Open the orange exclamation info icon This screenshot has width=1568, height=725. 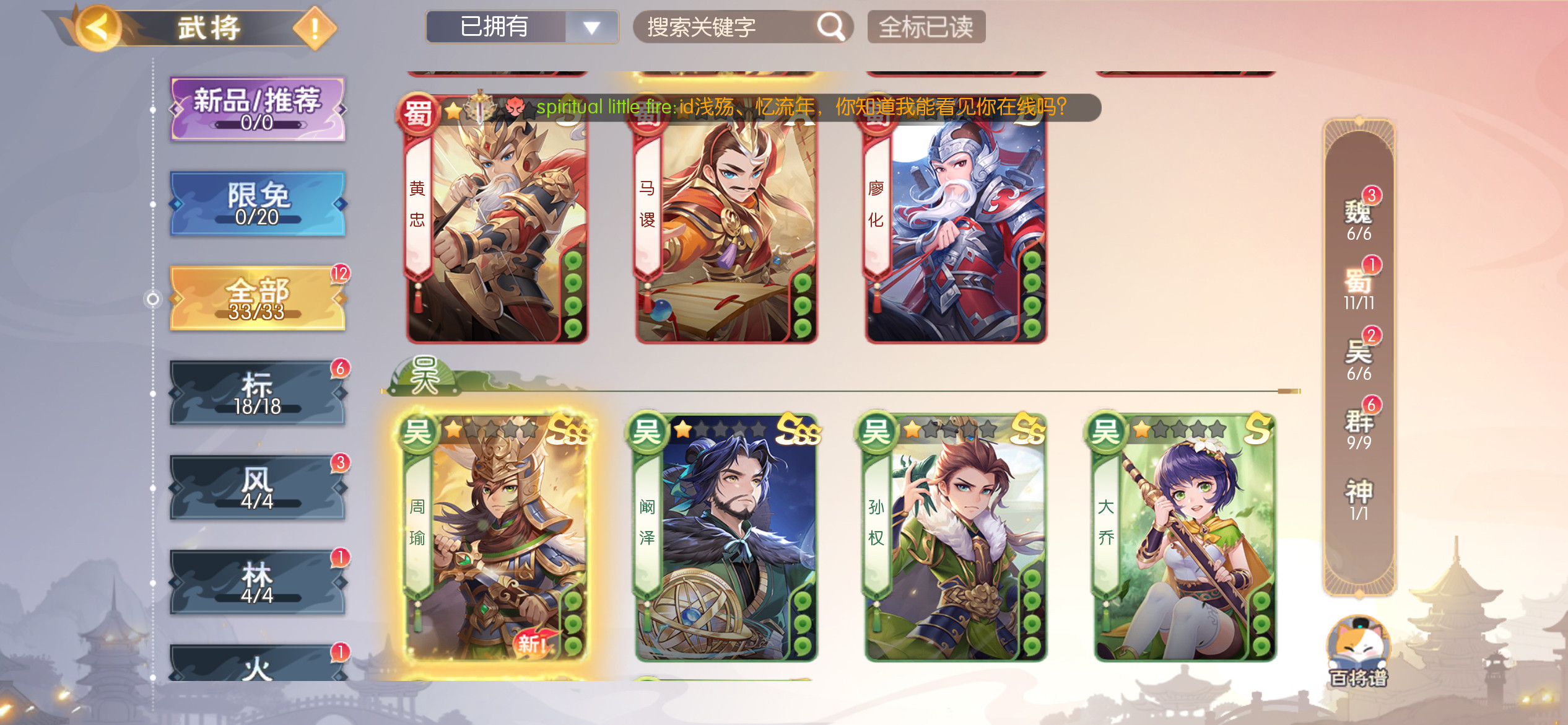point(315,28)
